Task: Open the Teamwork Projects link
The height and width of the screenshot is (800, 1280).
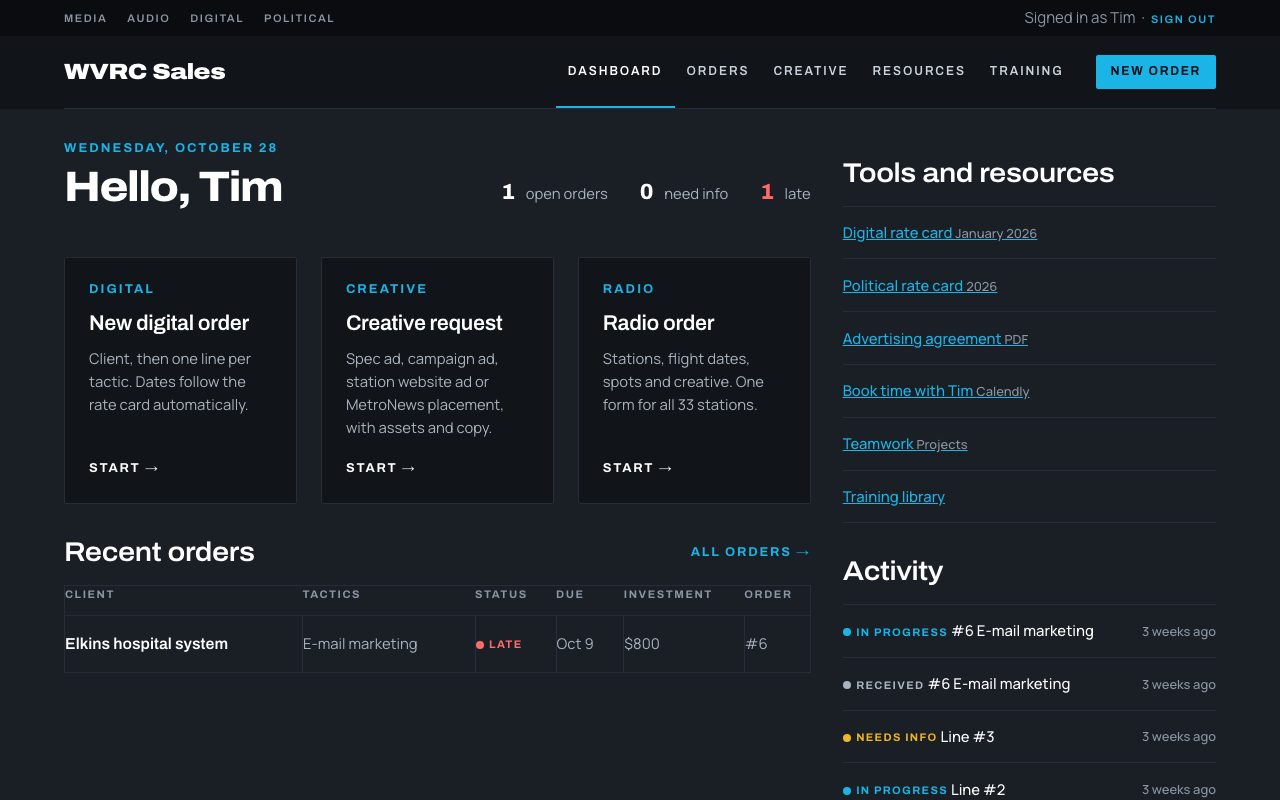Action: coord(905,444)
